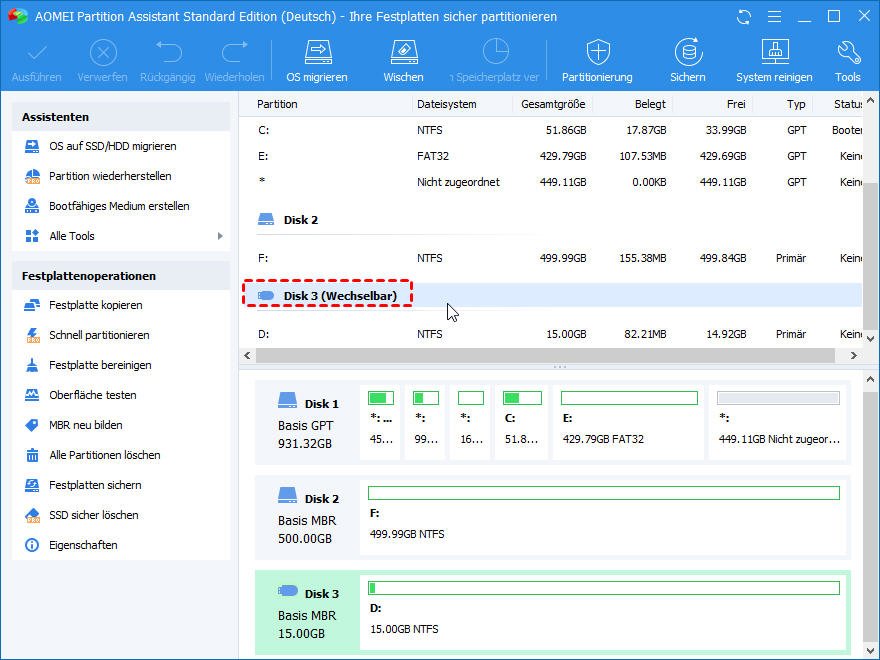Image resolution: width=880 pixels, height=660 pixels.
Task: Select C: partition block in Disk 1 map
Action: tap(522, 422)
